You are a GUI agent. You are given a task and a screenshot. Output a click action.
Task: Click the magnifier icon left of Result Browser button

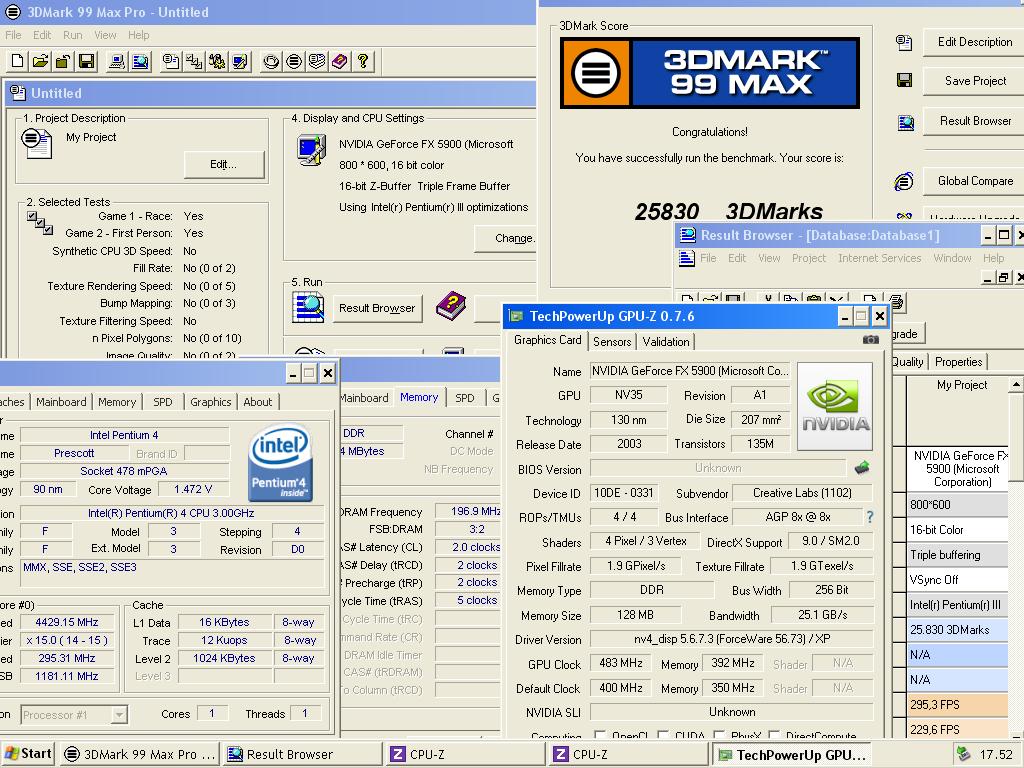(308, 308)
